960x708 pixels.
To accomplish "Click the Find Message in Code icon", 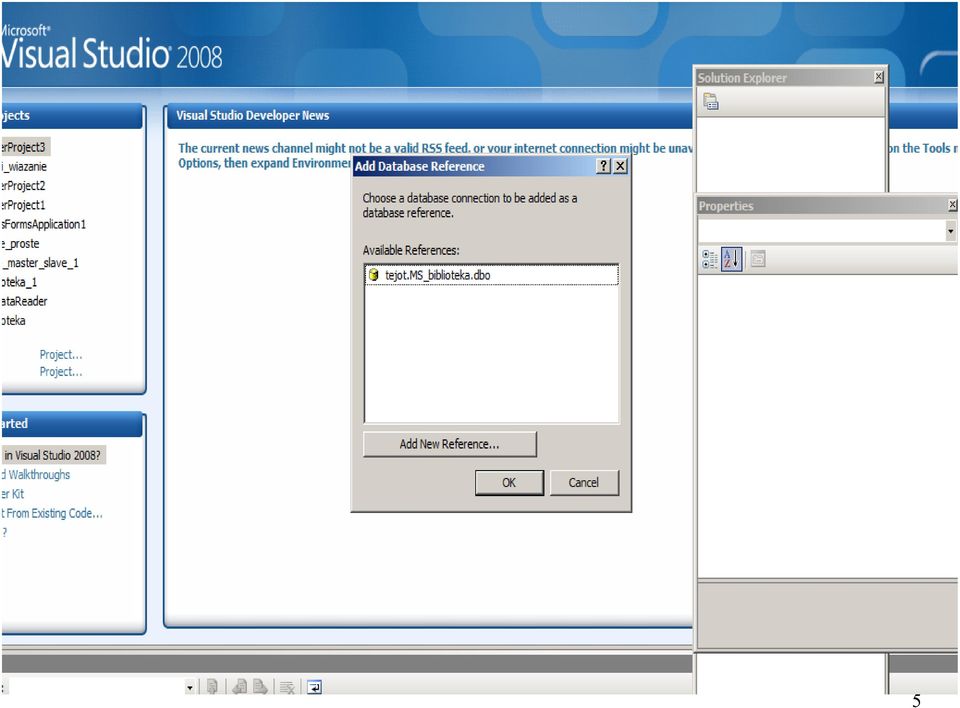I will tap(212, 687).
